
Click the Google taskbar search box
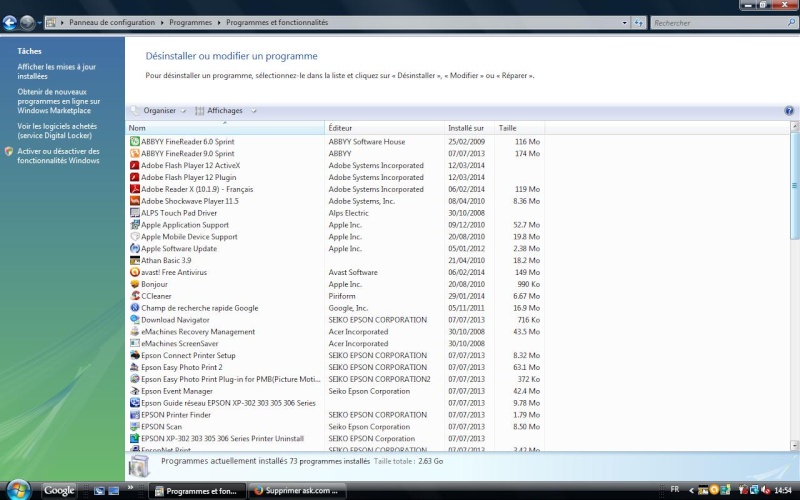(59, 490)
